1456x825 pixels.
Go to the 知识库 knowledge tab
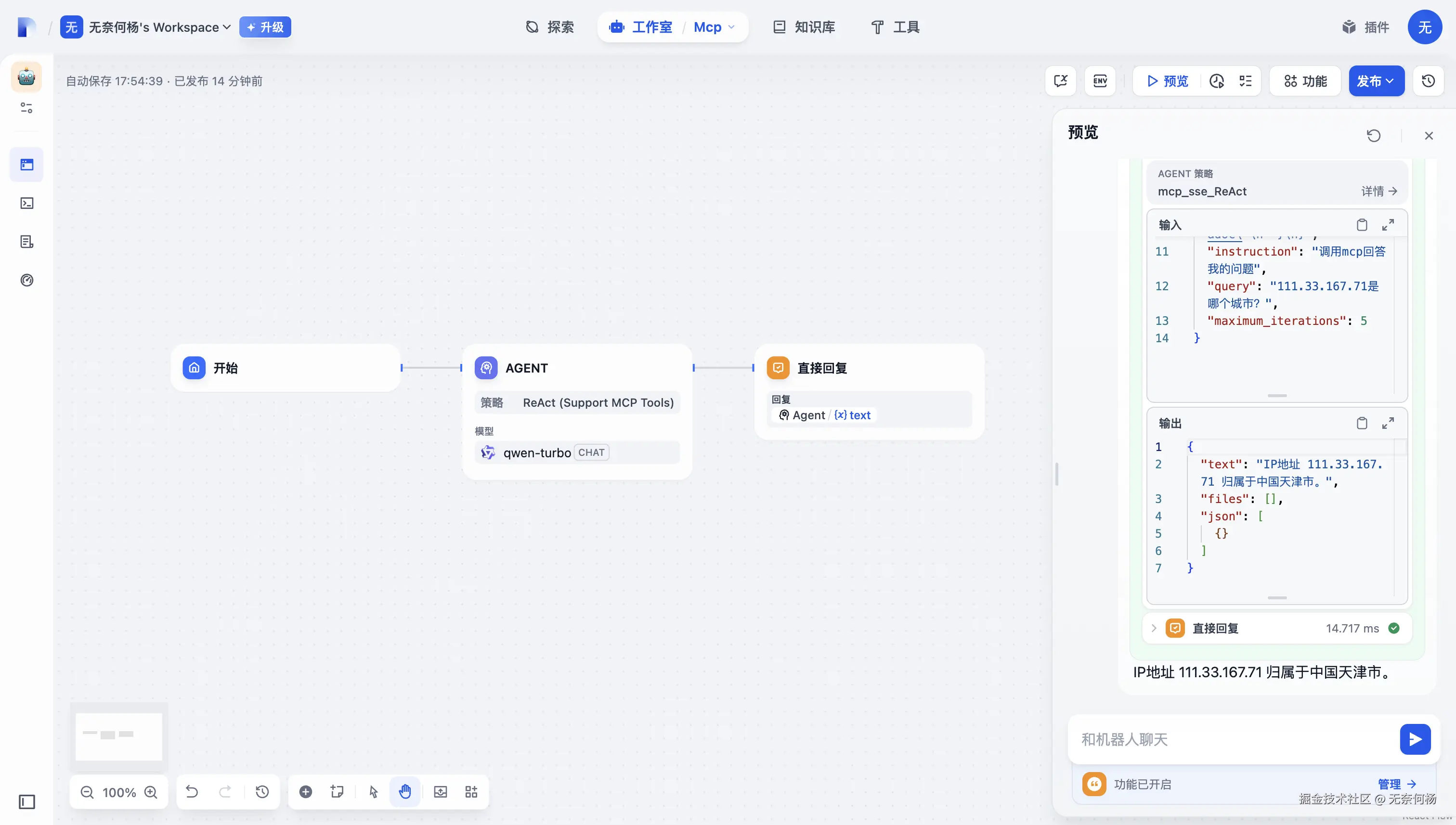[804, 27]
